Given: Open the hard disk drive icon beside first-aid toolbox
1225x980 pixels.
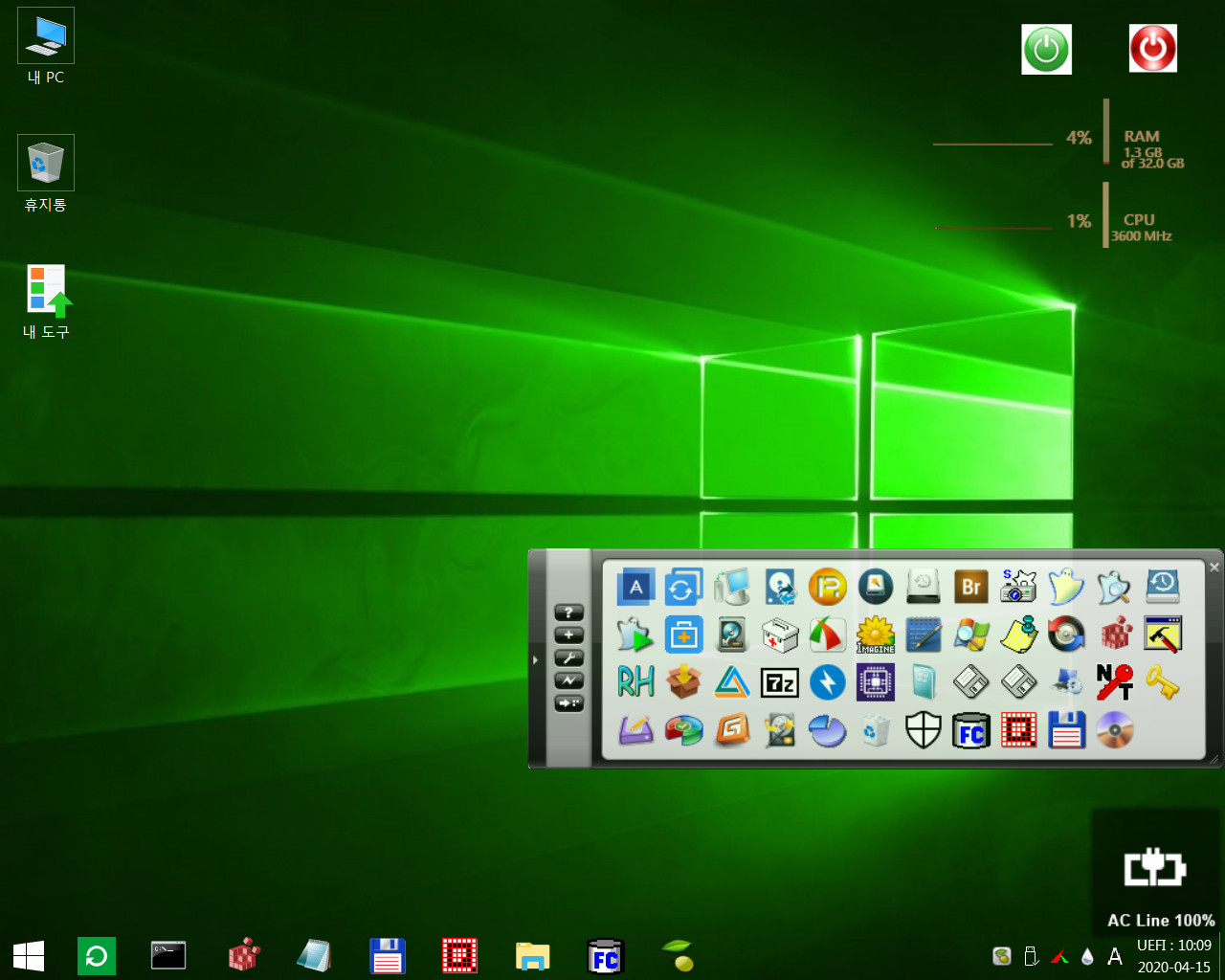Looking at the screenshot, I should pyautogui.click(x=731, y=635).
